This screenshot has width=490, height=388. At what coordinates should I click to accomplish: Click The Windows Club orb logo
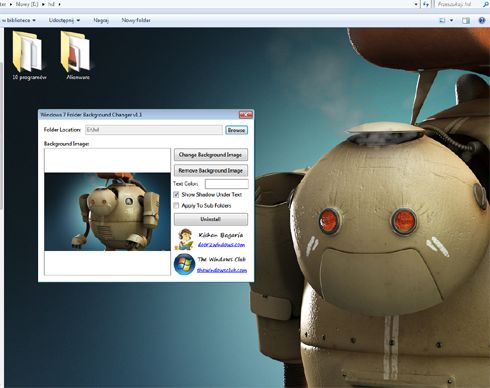tap(184, 264)
